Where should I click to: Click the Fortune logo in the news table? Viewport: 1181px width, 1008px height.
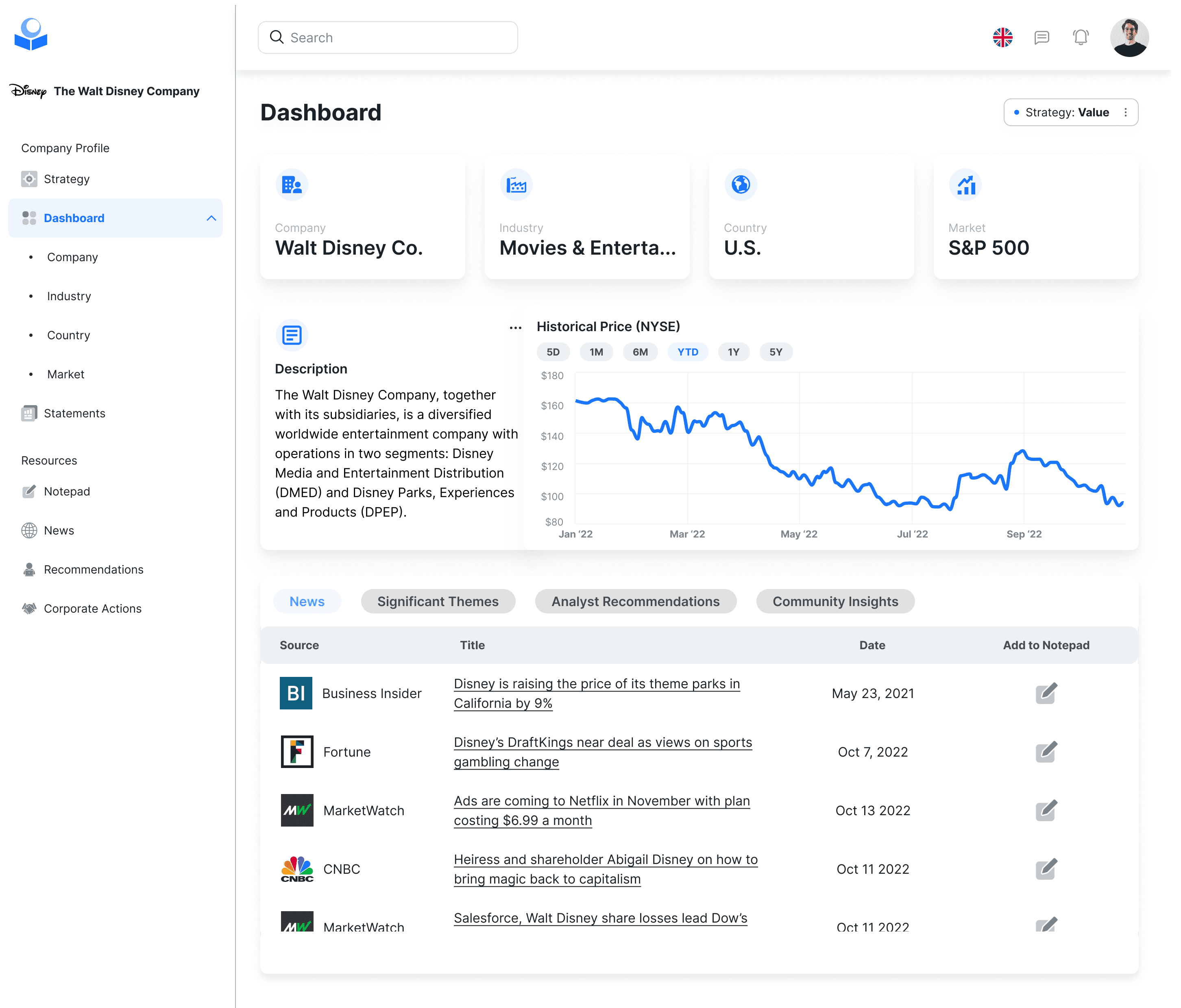[x=297, y=752]
